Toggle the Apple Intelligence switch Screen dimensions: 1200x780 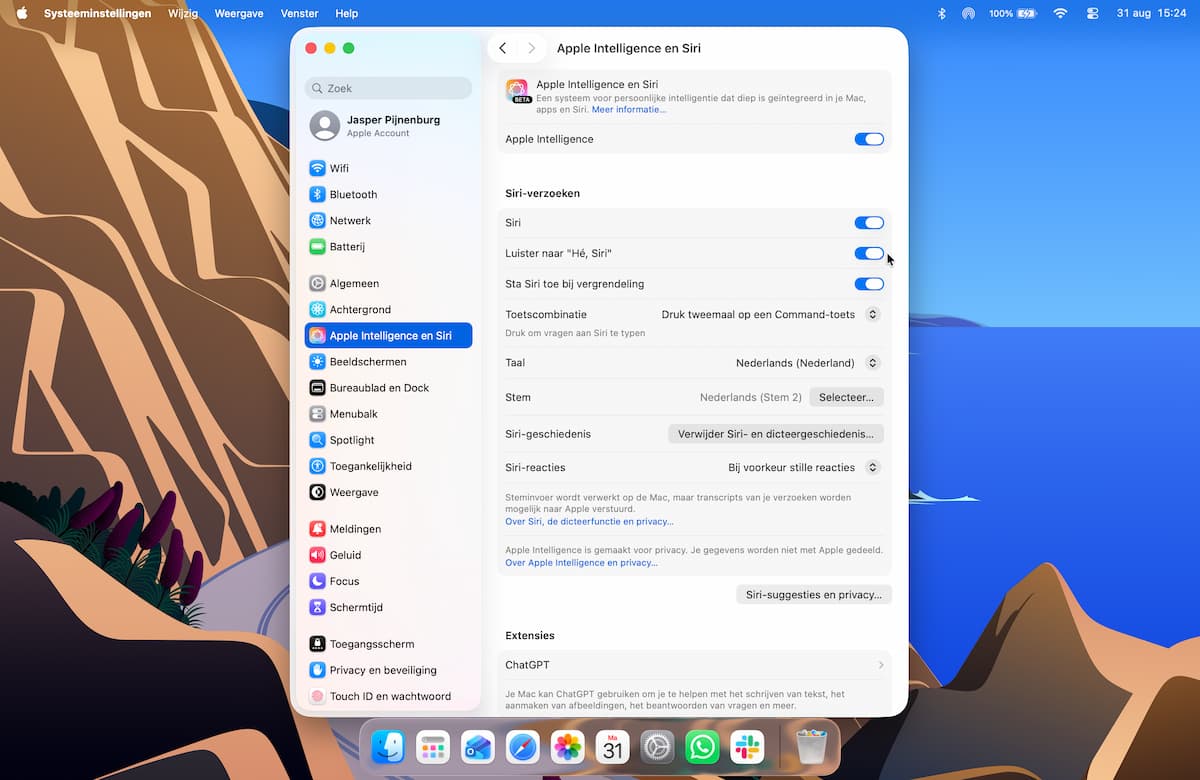(x=869, y=139)
